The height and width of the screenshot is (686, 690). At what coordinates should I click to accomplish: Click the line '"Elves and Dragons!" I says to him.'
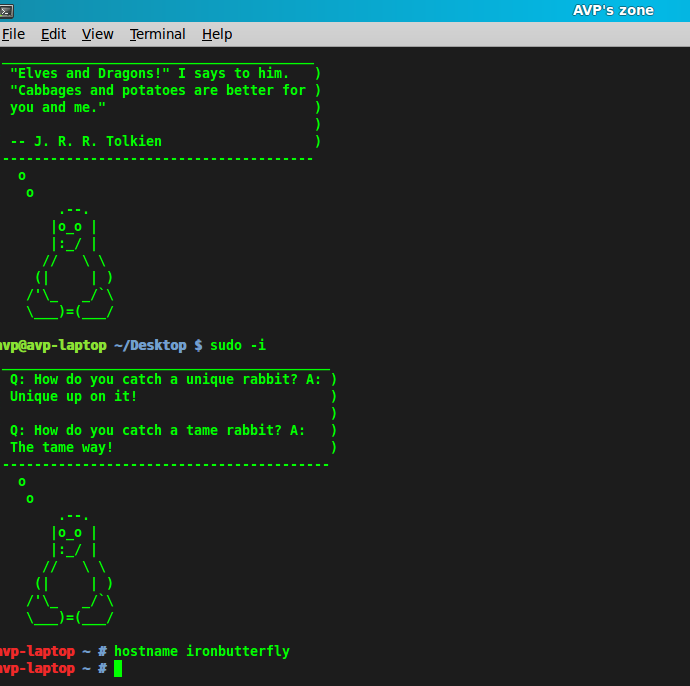149,73
